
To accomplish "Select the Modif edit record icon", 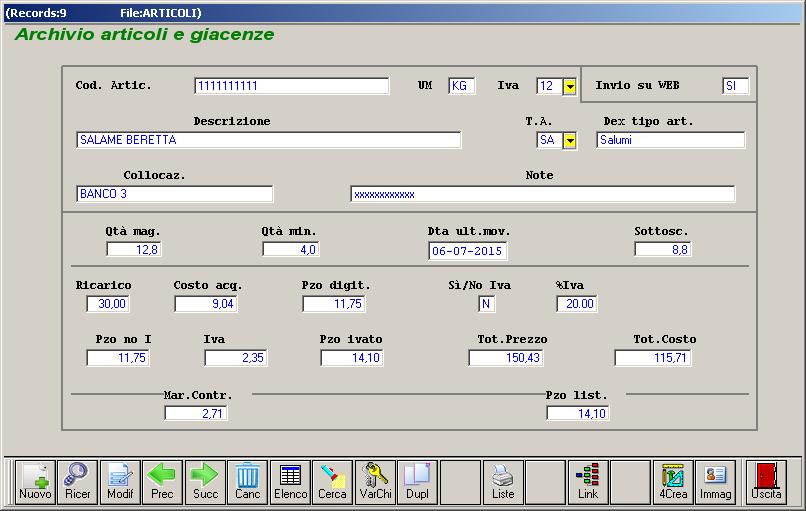I will click(x=120, y=482).
